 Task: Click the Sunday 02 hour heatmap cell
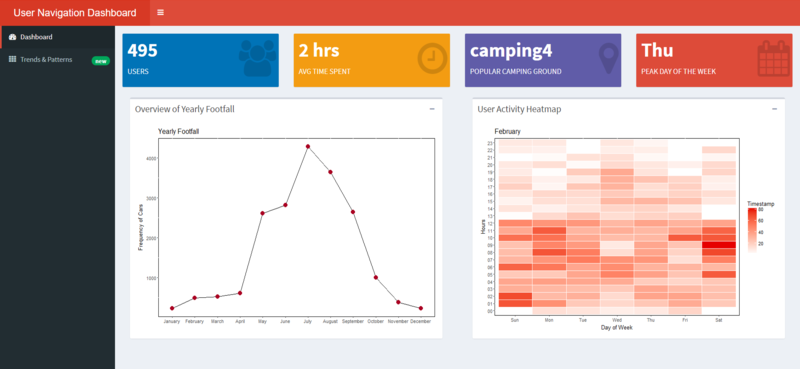coord(515,296)
